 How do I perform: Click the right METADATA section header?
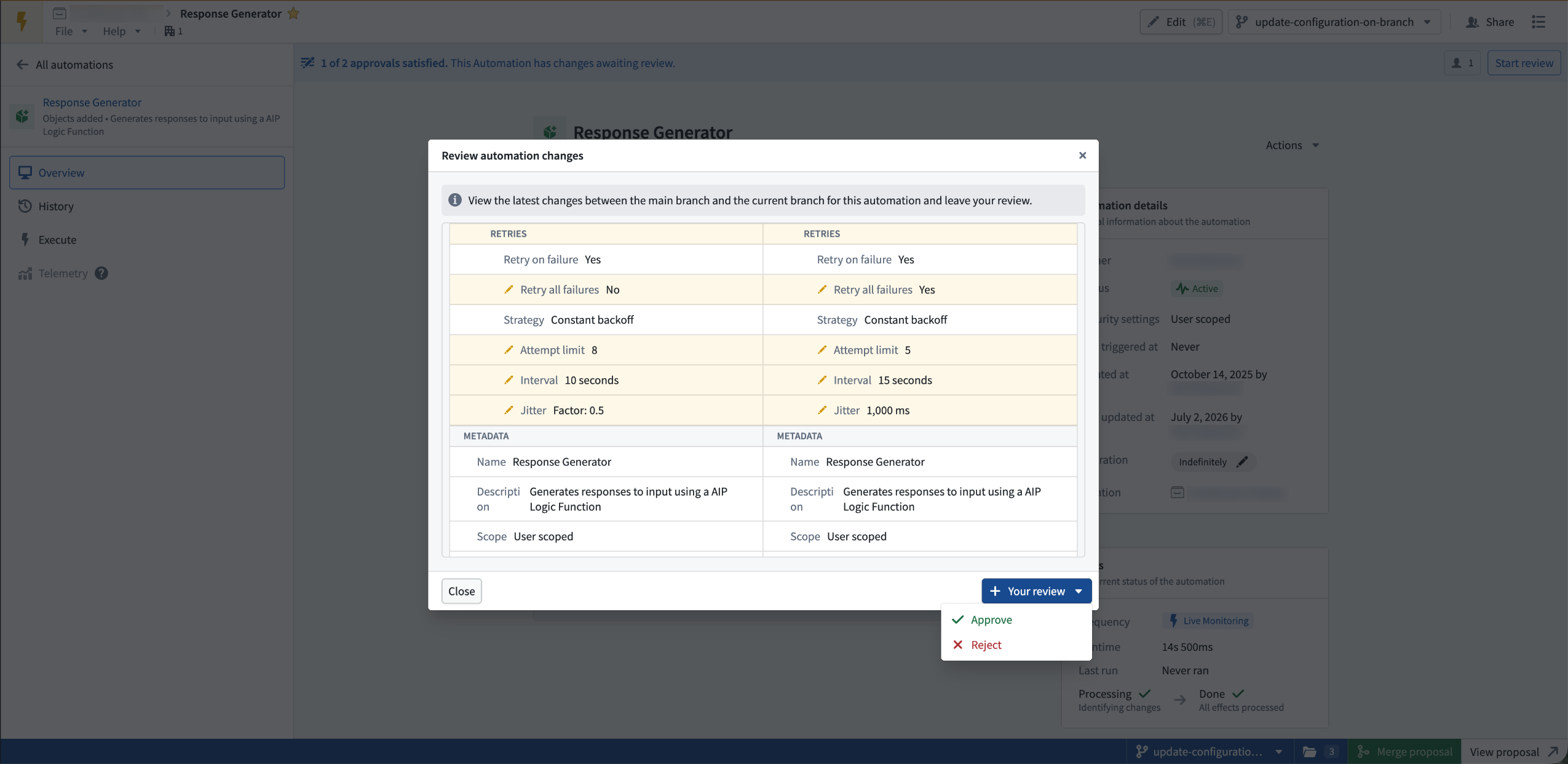click(920, 436)
